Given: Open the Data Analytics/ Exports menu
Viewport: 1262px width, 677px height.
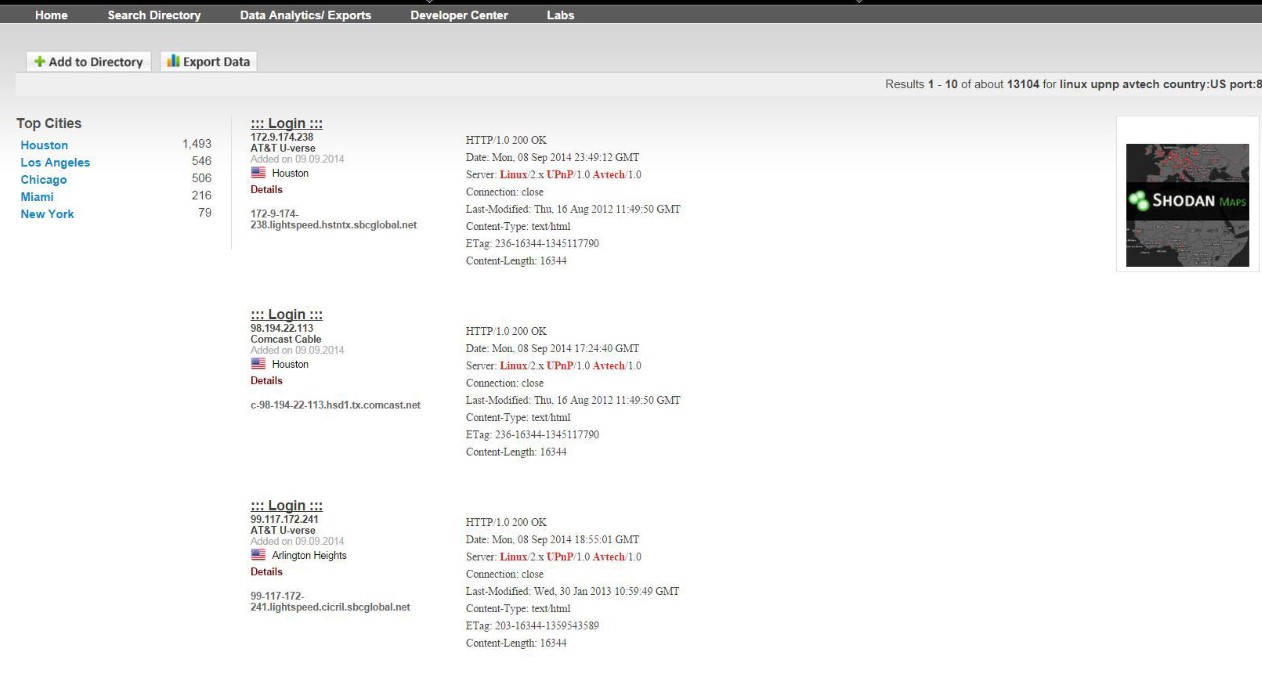Looking at the screenshot, I should (x=304, y=15).
